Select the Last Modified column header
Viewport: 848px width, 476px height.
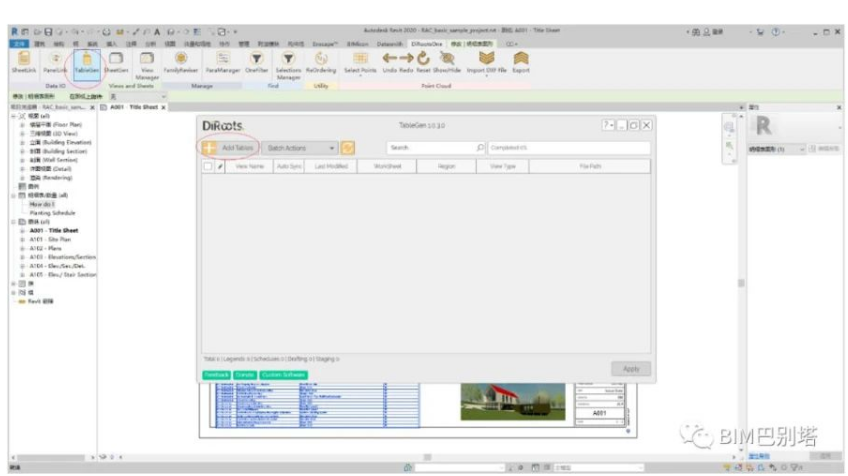point(331,167)
